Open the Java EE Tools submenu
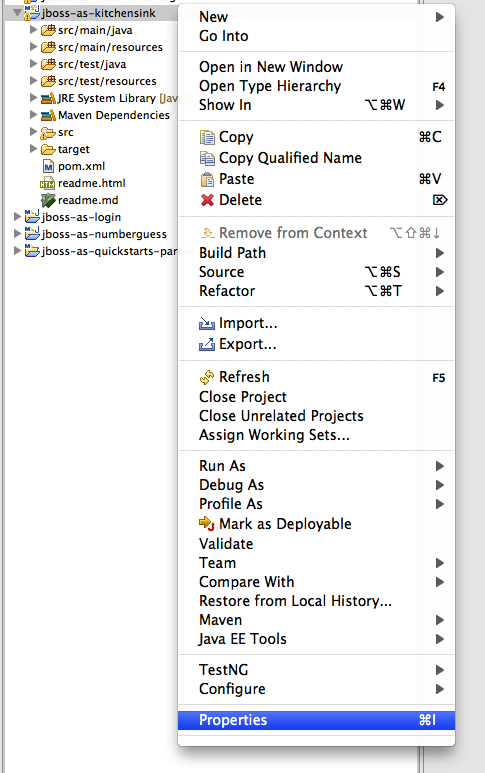Image resolution: width=485 pixels, height=773 pixels. pyautogui.click(x=316, y=639)
